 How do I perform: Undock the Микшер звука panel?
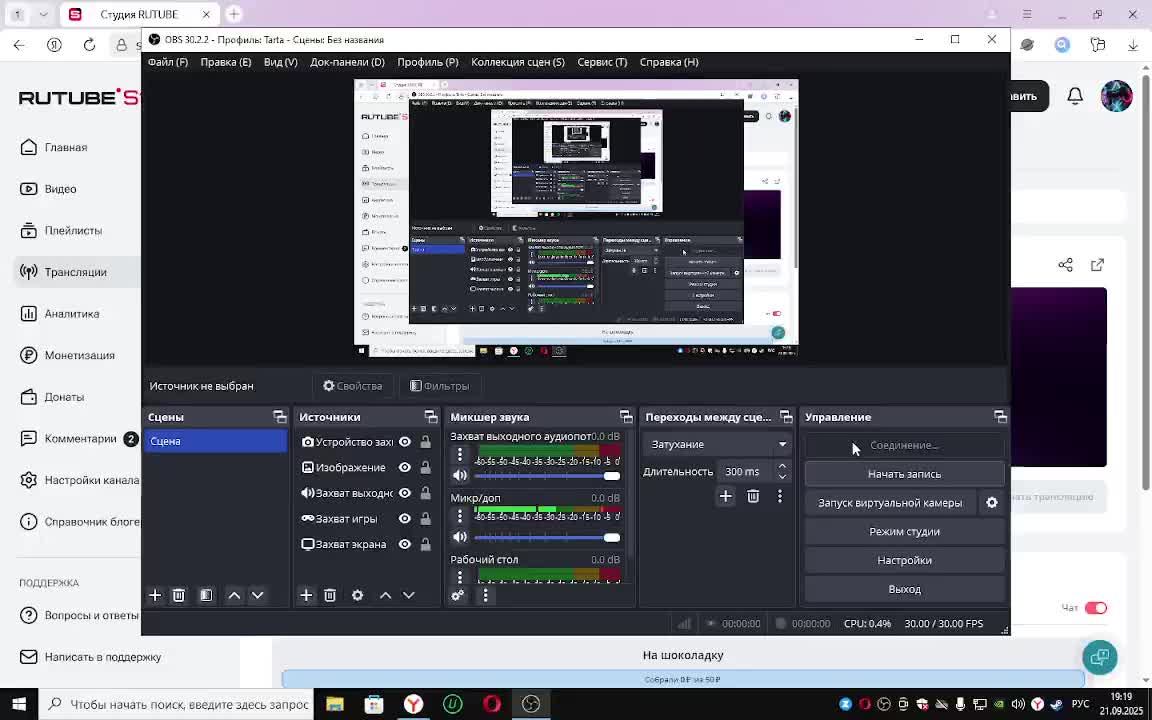pyautogui.click(x=626, y=417)
